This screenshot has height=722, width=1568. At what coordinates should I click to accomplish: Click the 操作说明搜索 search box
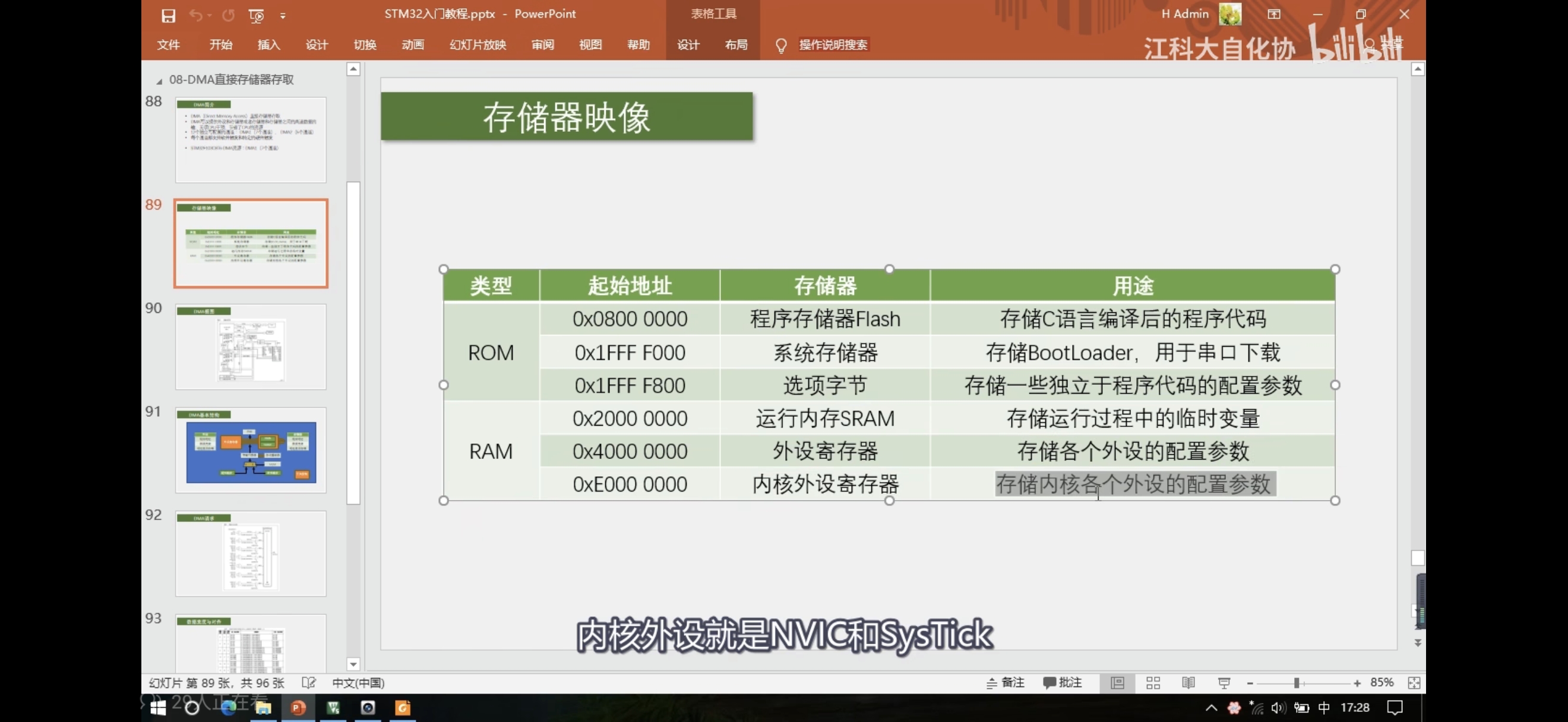833,45
